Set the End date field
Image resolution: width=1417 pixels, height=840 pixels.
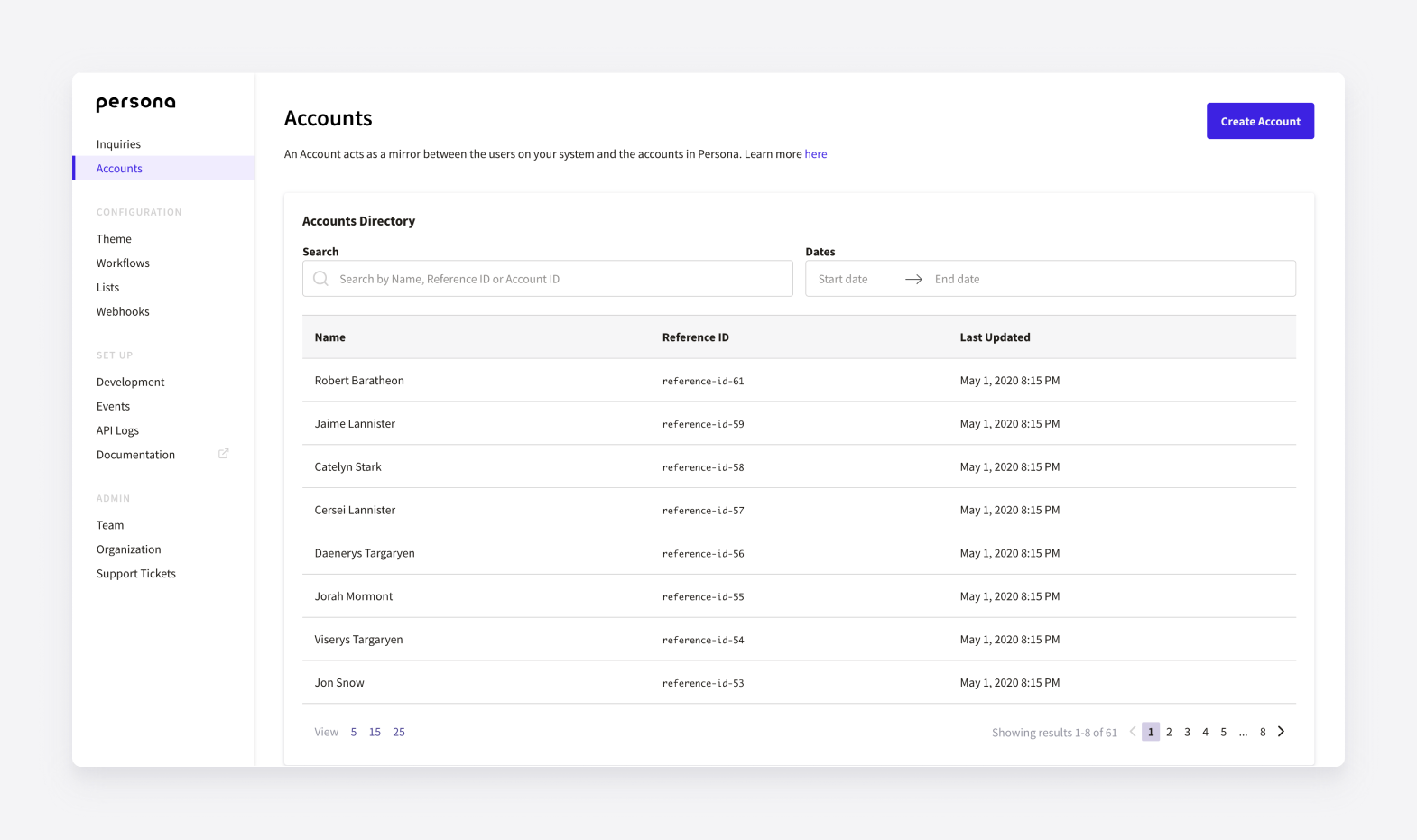pos(957,280)
